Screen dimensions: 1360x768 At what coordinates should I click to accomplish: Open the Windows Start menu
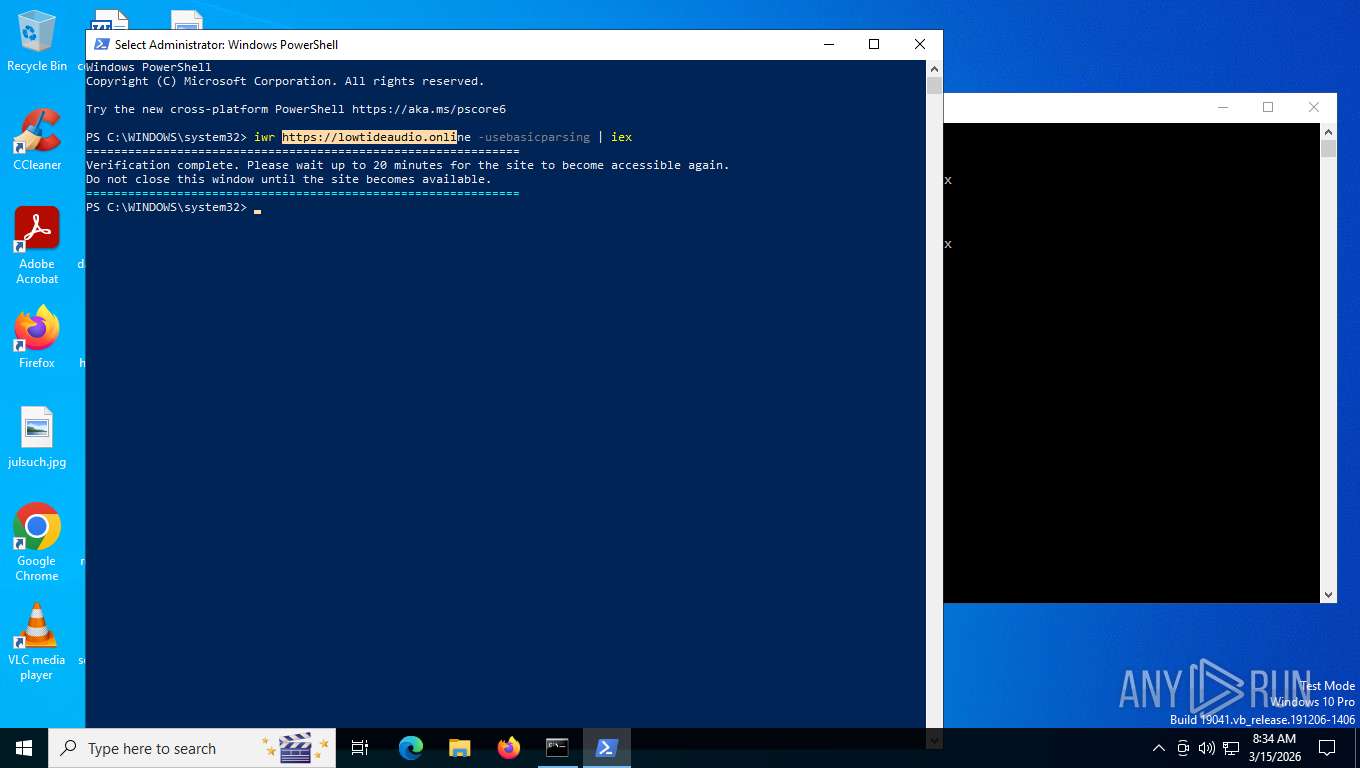pos(24,748)
